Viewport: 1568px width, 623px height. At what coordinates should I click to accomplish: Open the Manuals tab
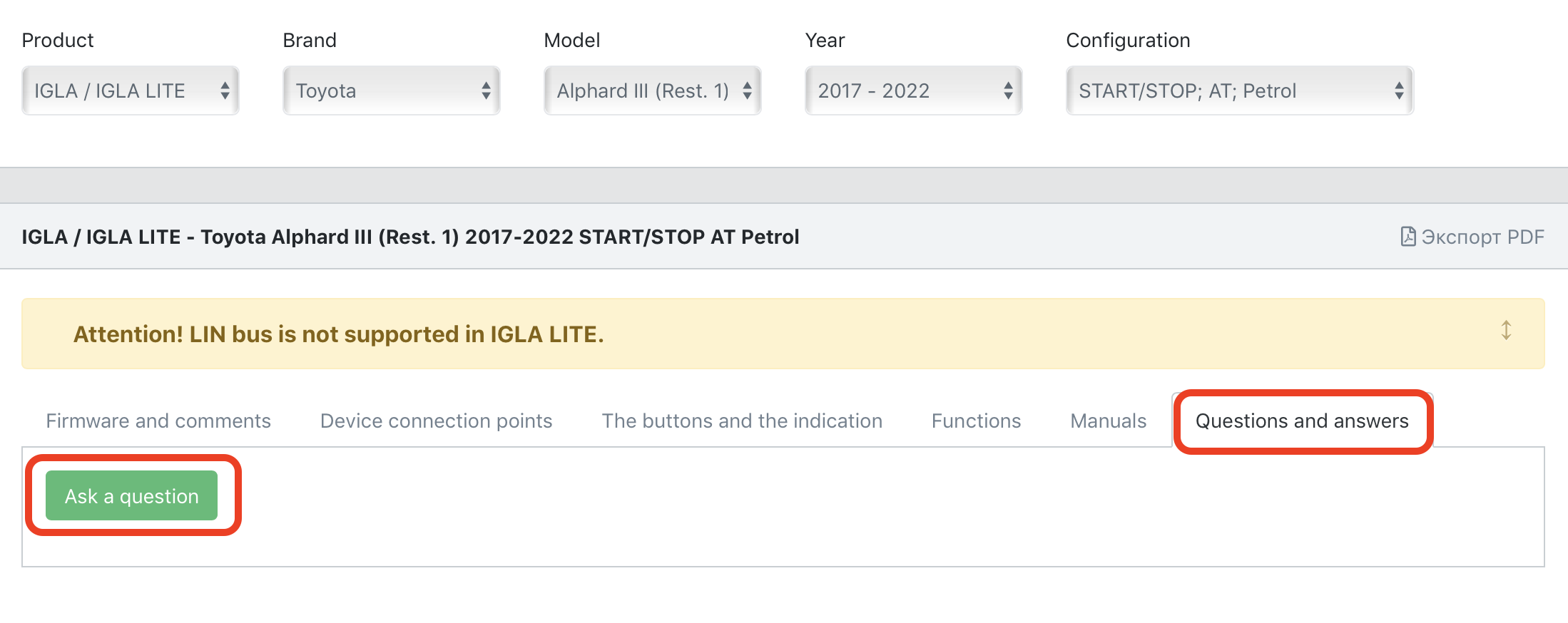1109,421
